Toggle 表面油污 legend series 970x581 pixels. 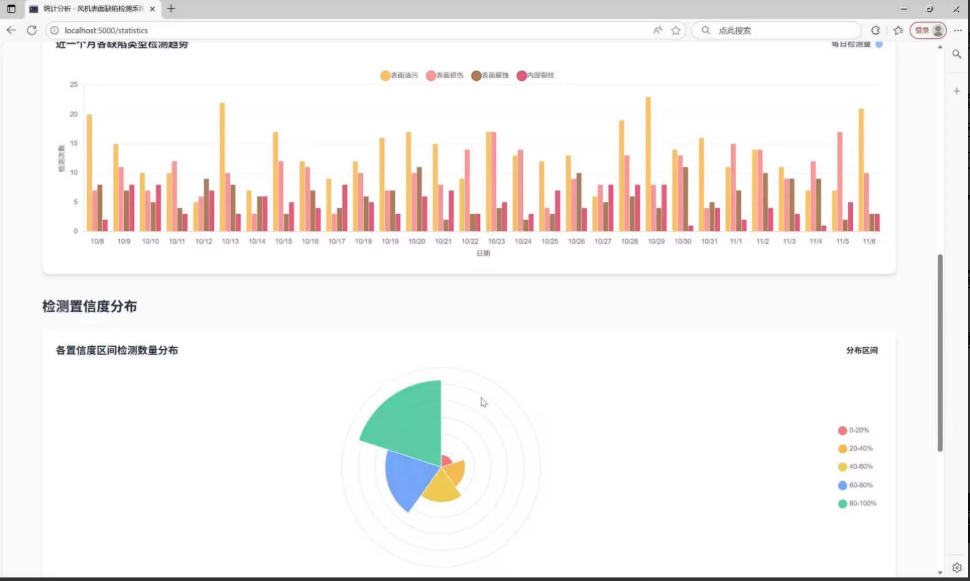pos(399,75)
